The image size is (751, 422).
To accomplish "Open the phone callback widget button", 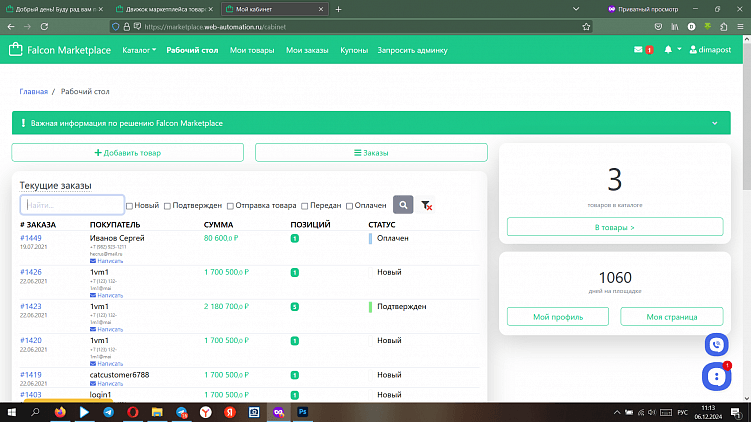I will 717,344.
